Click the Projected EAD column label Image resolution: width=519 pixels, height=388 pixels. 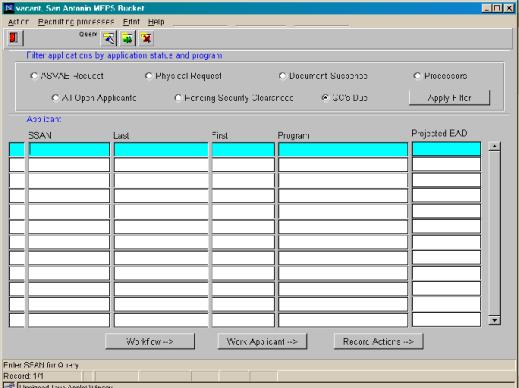pyautogui.click(x=439, y=133)
